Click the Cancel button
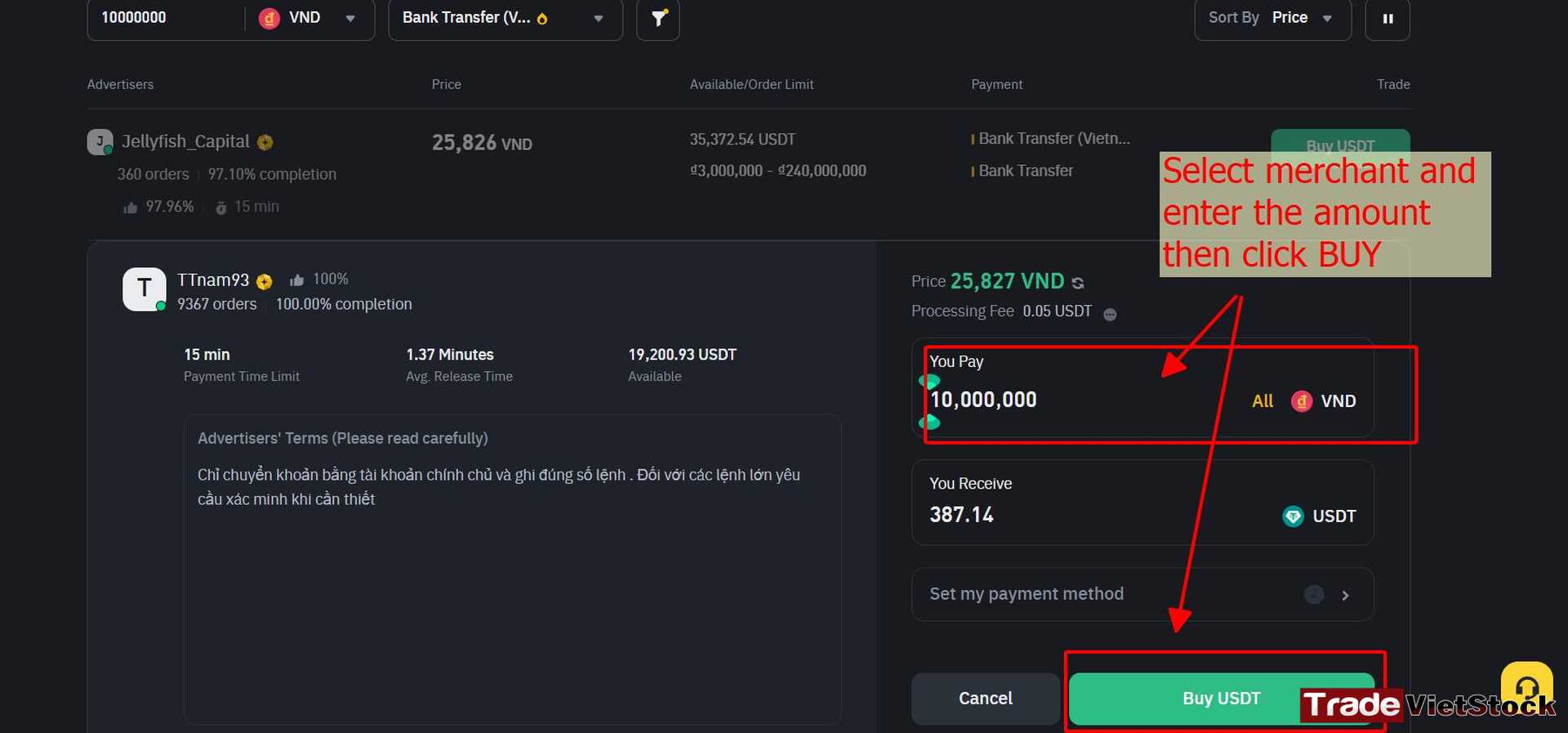Viewport: 1568px width, 733px height. 986,699
